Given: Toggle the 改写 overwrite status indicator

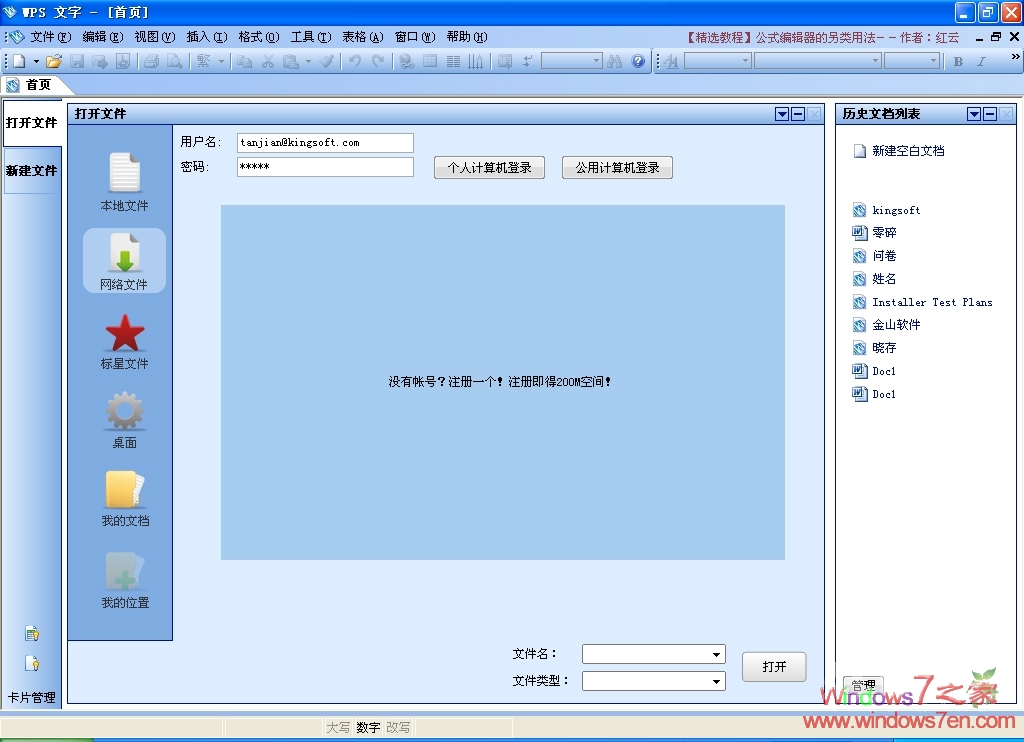Looking at the screenshot, I should [x=398, y=727].
